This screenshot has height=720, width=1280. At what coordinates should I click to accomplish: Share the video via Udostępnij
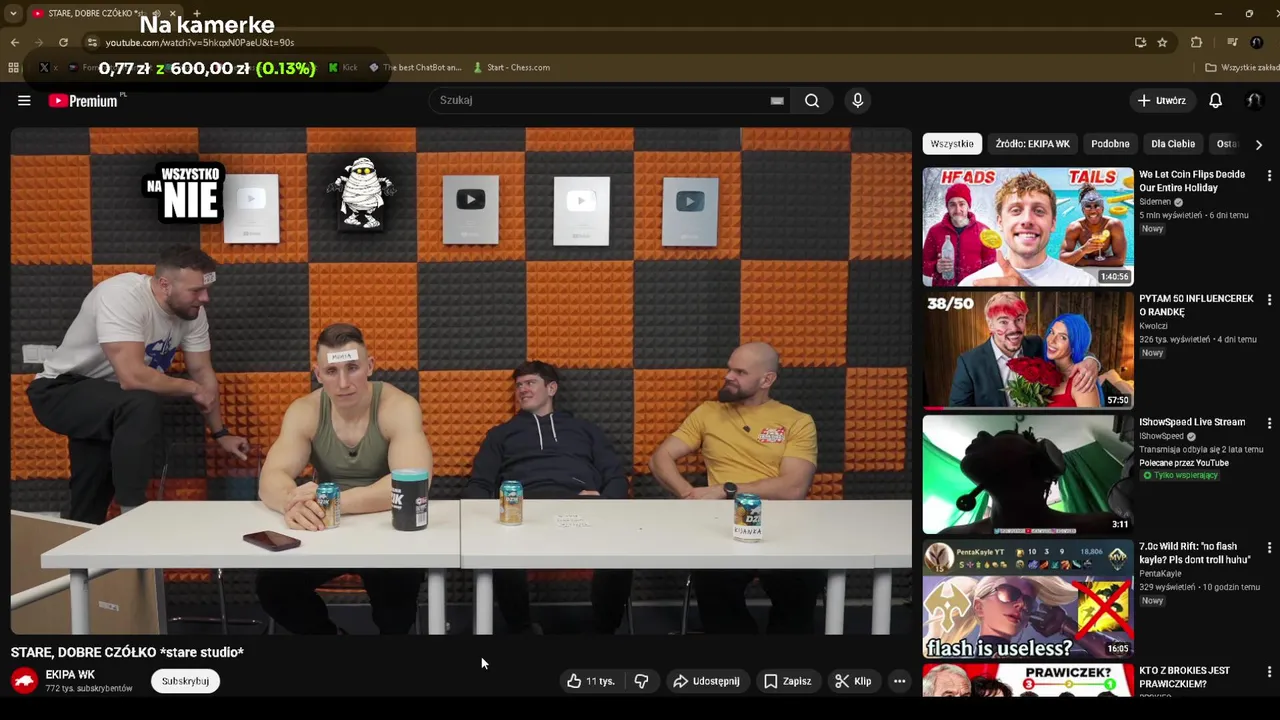[x=706, y=681]
